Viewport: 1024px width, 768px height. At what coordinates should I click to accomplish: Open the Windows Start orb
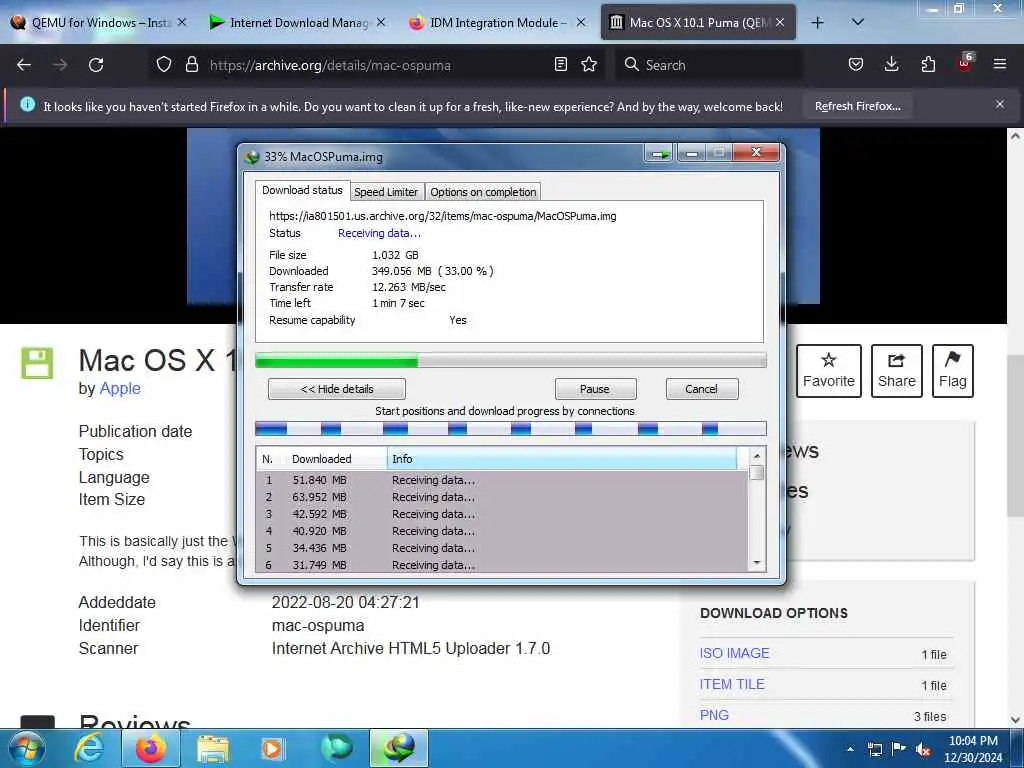click(26, 748)
